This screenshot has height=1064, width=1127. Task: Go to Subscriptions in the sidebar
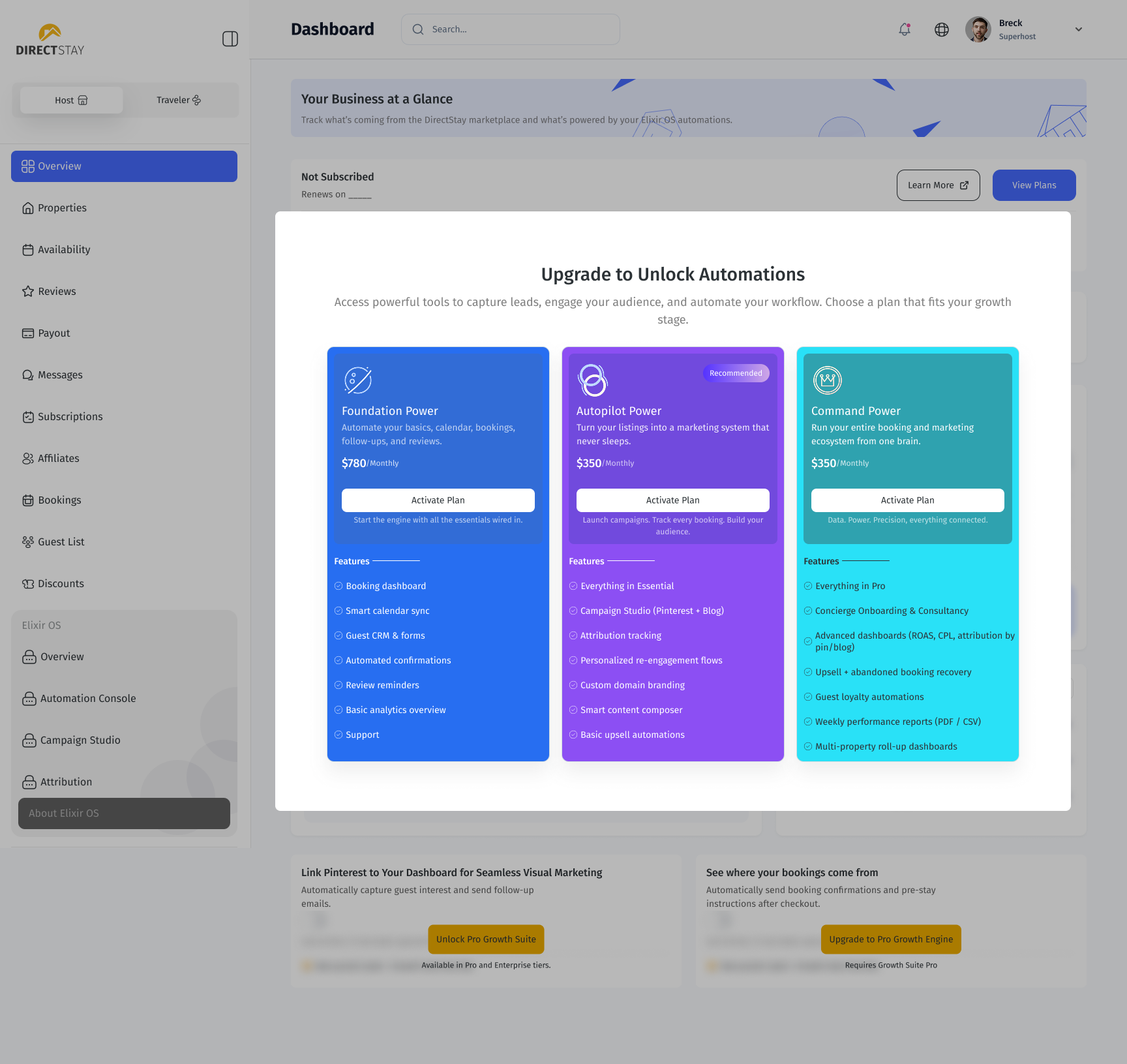click(70, 417)
